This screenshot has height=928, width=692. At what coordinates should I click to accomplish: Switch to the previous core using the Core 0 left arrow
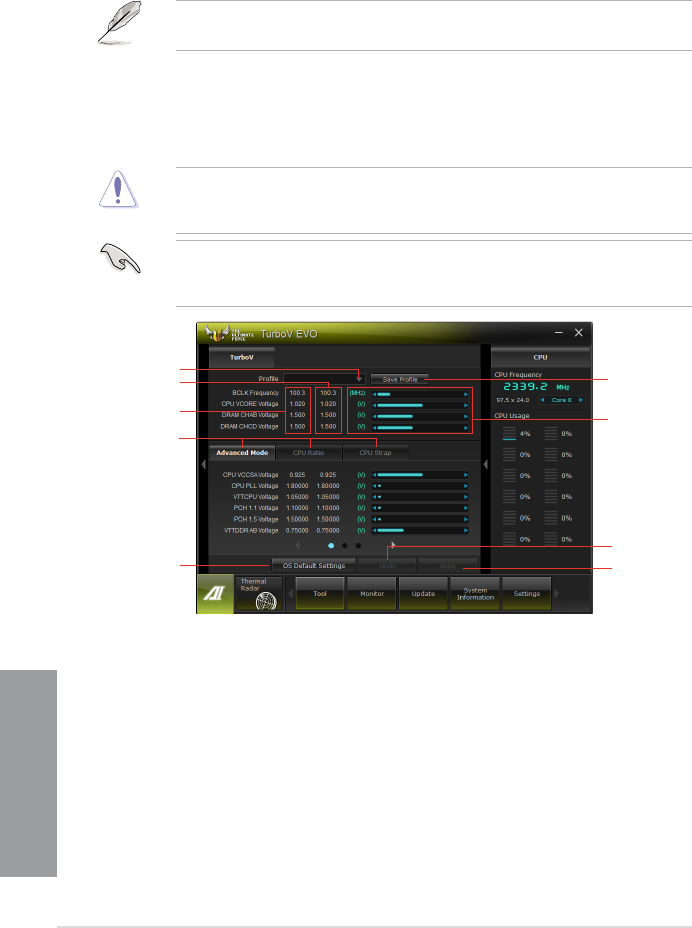pos(542,400)
